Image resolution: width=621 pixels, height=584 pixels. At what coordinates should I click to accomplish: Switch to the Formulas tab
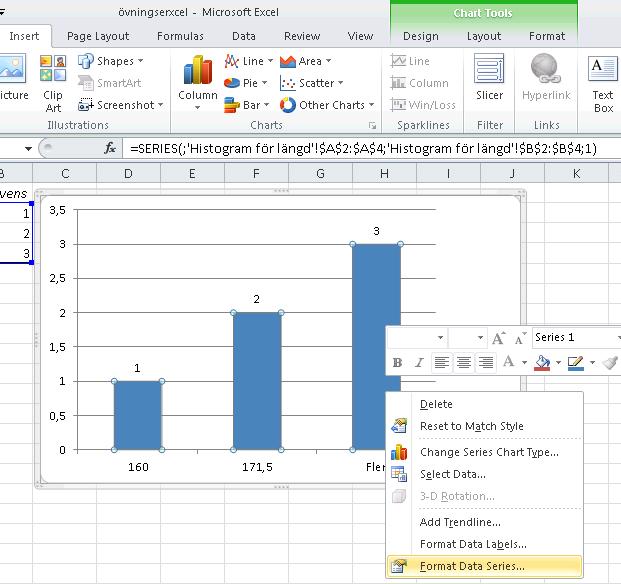point(180,36)
